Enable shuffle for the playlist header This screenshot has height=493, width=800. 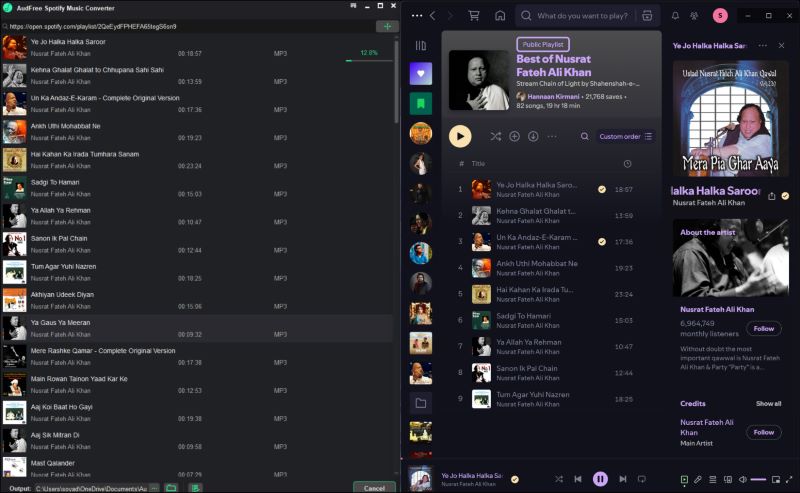[495, 136]
